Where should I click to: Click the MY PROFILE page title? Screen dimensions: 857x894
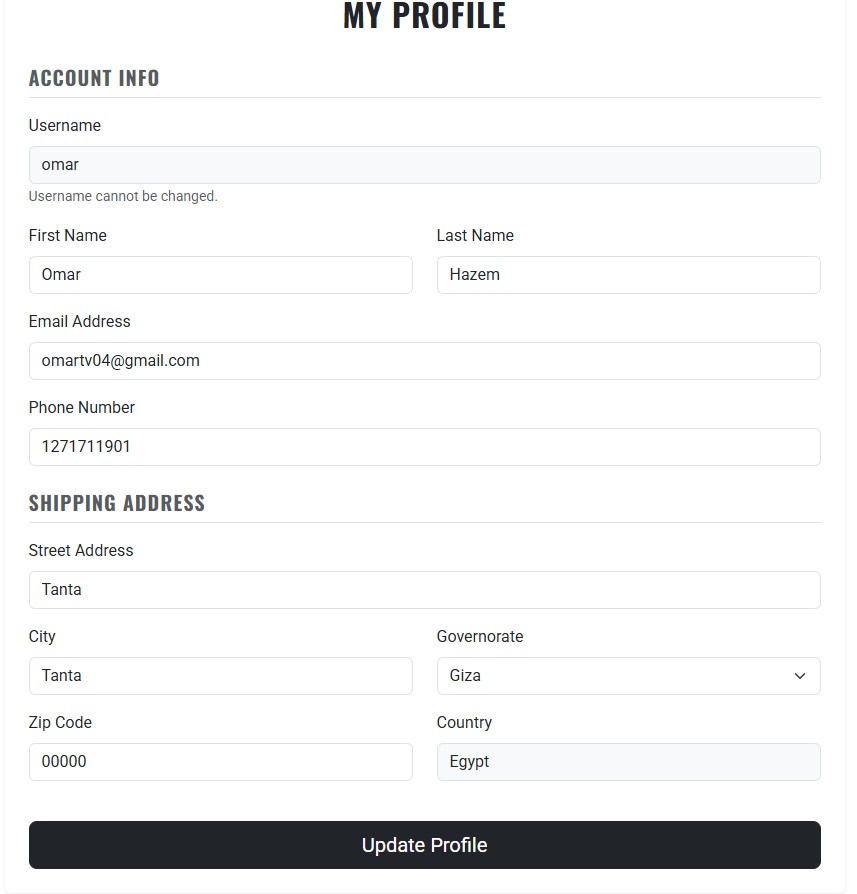pos(424,16)
